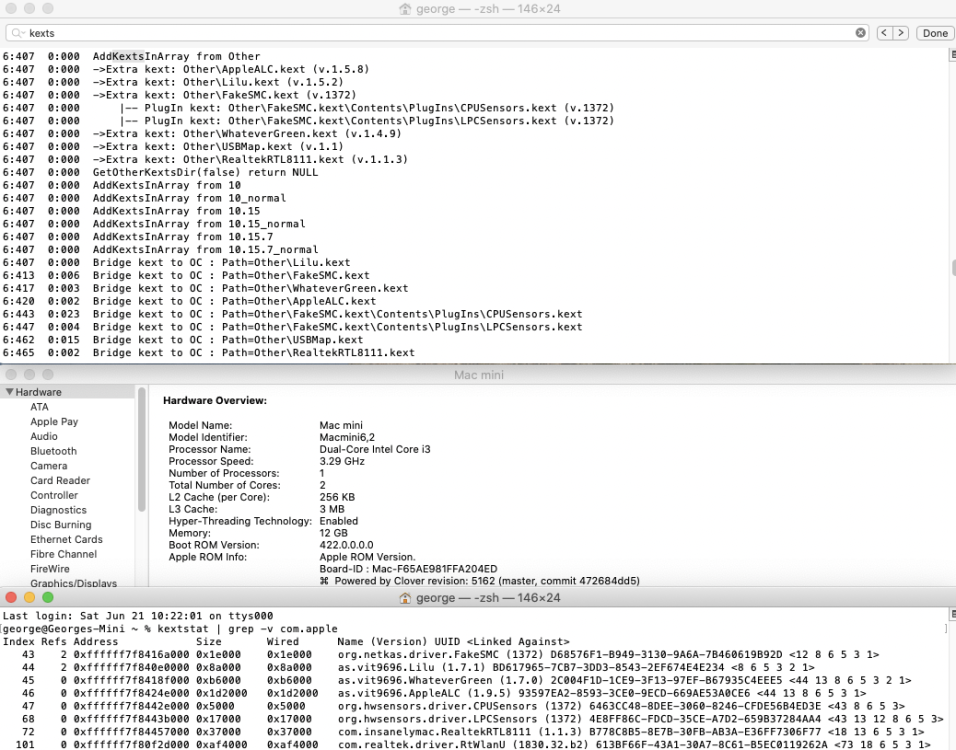Viewport: 956px width, 750px height.
Task: Click the Board-ID Mac-F65AE981FFA204ED line
Action: [x=408, y=569]
